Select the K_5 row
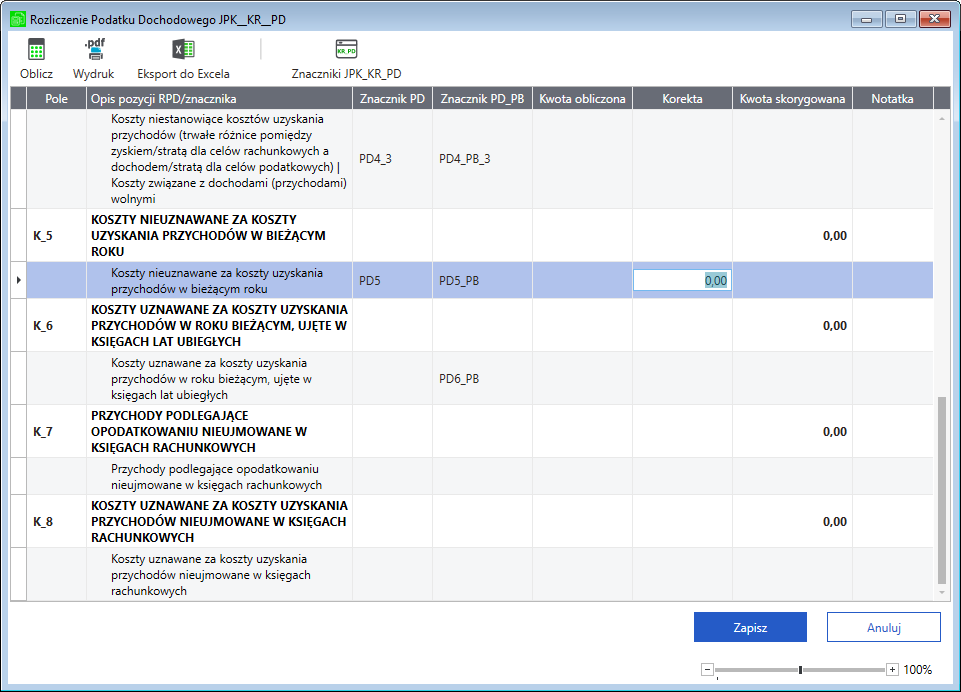The image size is (961, 692). [42, 236]
